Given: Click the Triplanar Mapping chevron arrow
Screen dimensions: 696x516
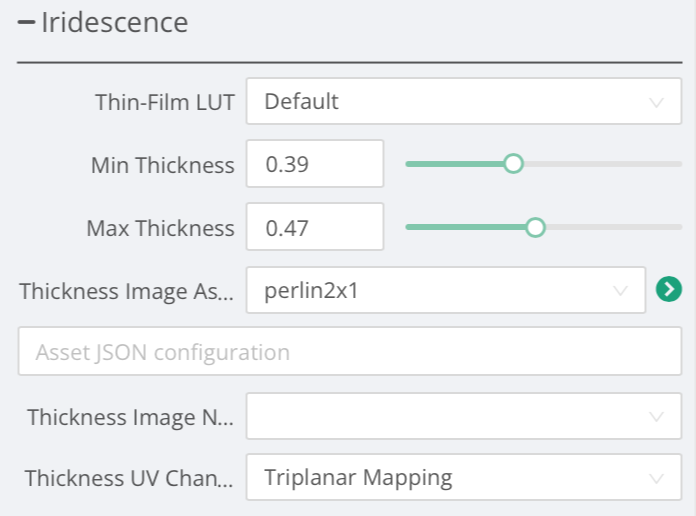Looking at the screenshot, I should click(657, 478).
